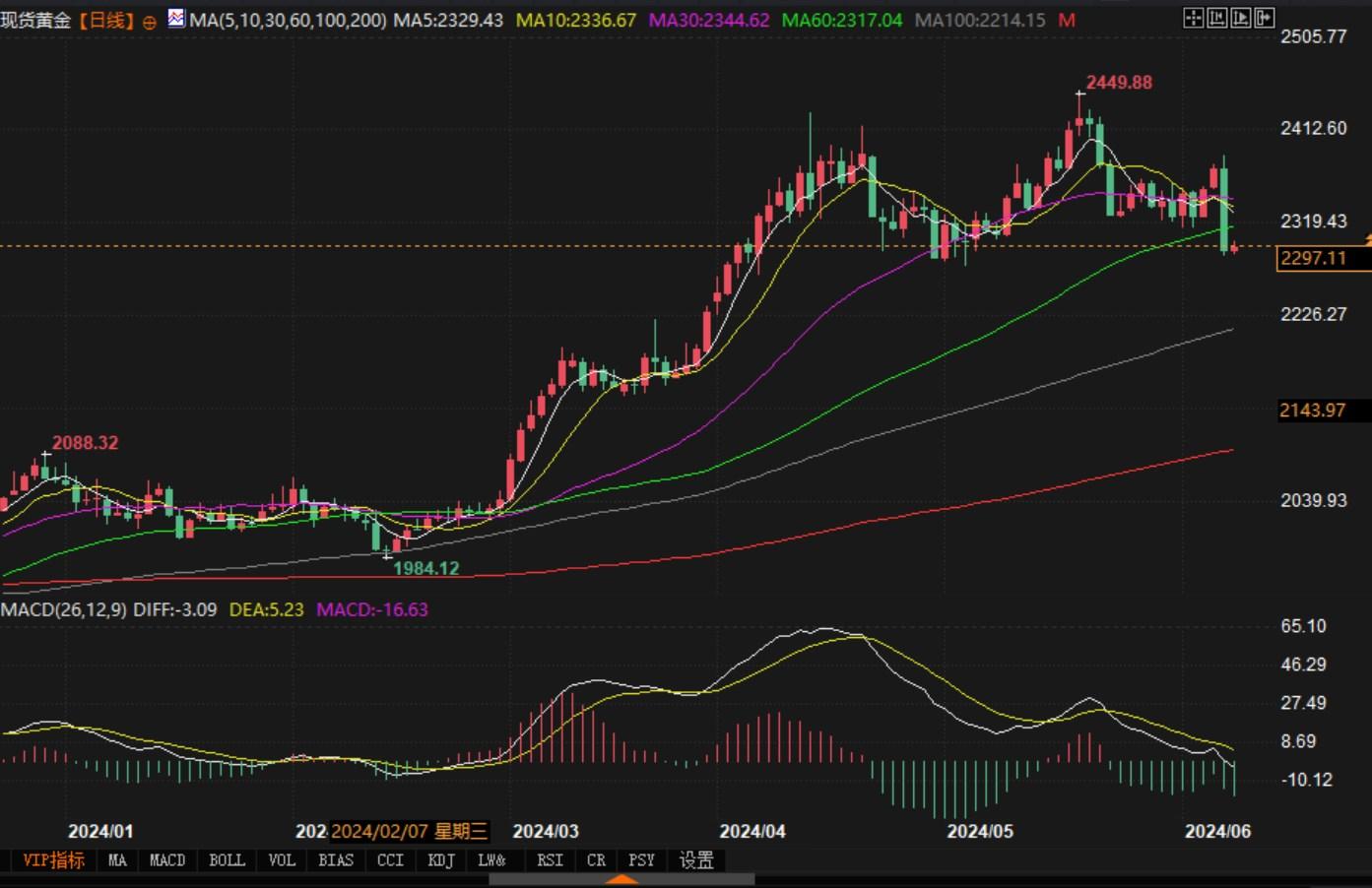Screen dimensions: 1372x888
Task: Click the orange circle icon beside 日线
Action: 150,22
